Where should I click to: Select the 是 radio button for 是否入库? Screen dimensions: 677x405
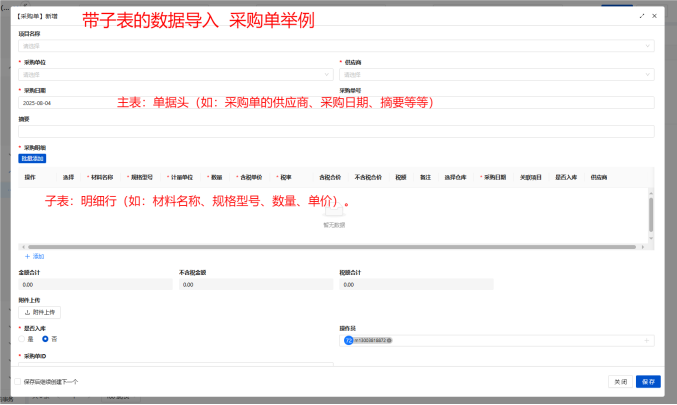point(23,339)
